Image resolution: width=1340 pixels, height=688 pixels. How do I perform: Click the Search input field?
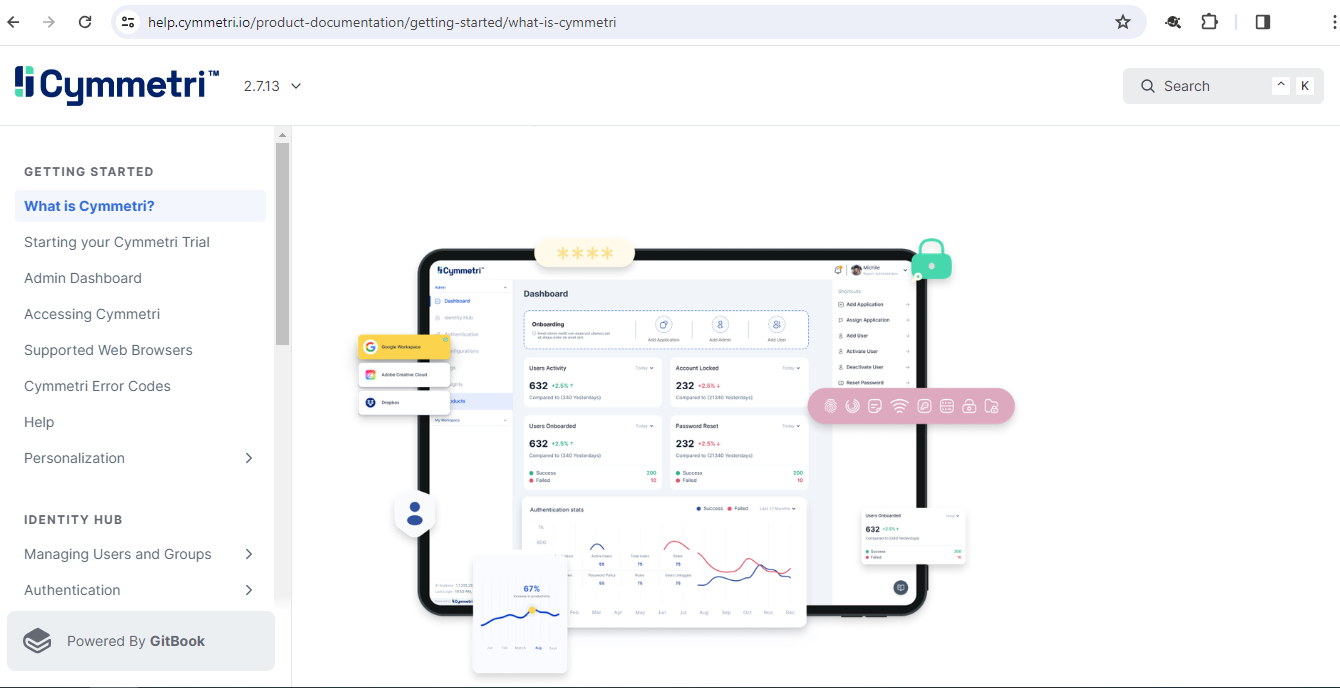1210,86
